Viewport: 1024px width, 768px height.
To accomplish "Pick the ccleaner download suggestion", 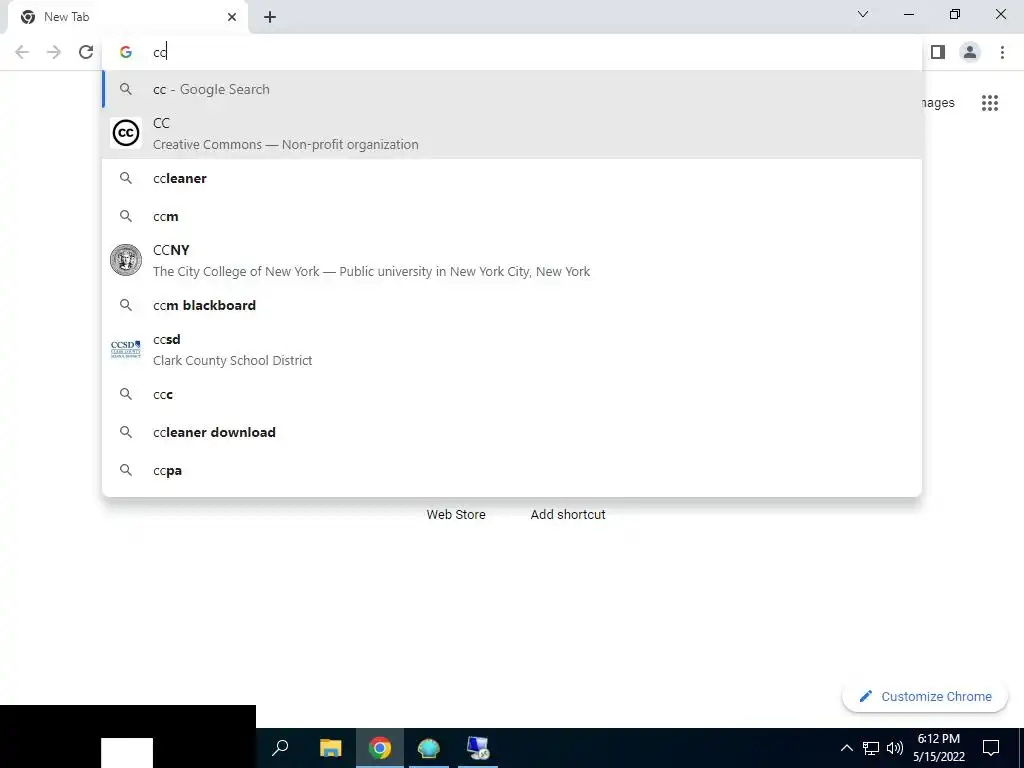I will [x=512, y=432].
